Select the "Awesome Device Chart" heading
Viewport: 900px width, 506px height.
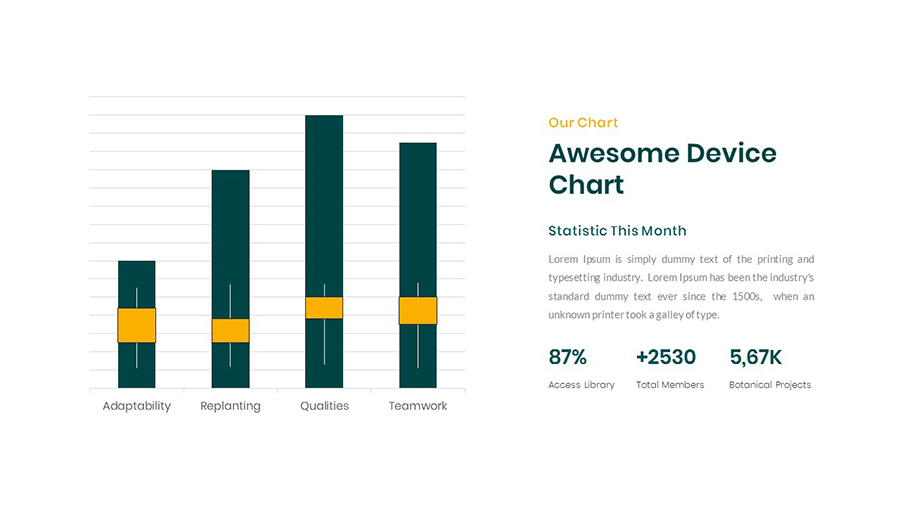click(662, 169)
